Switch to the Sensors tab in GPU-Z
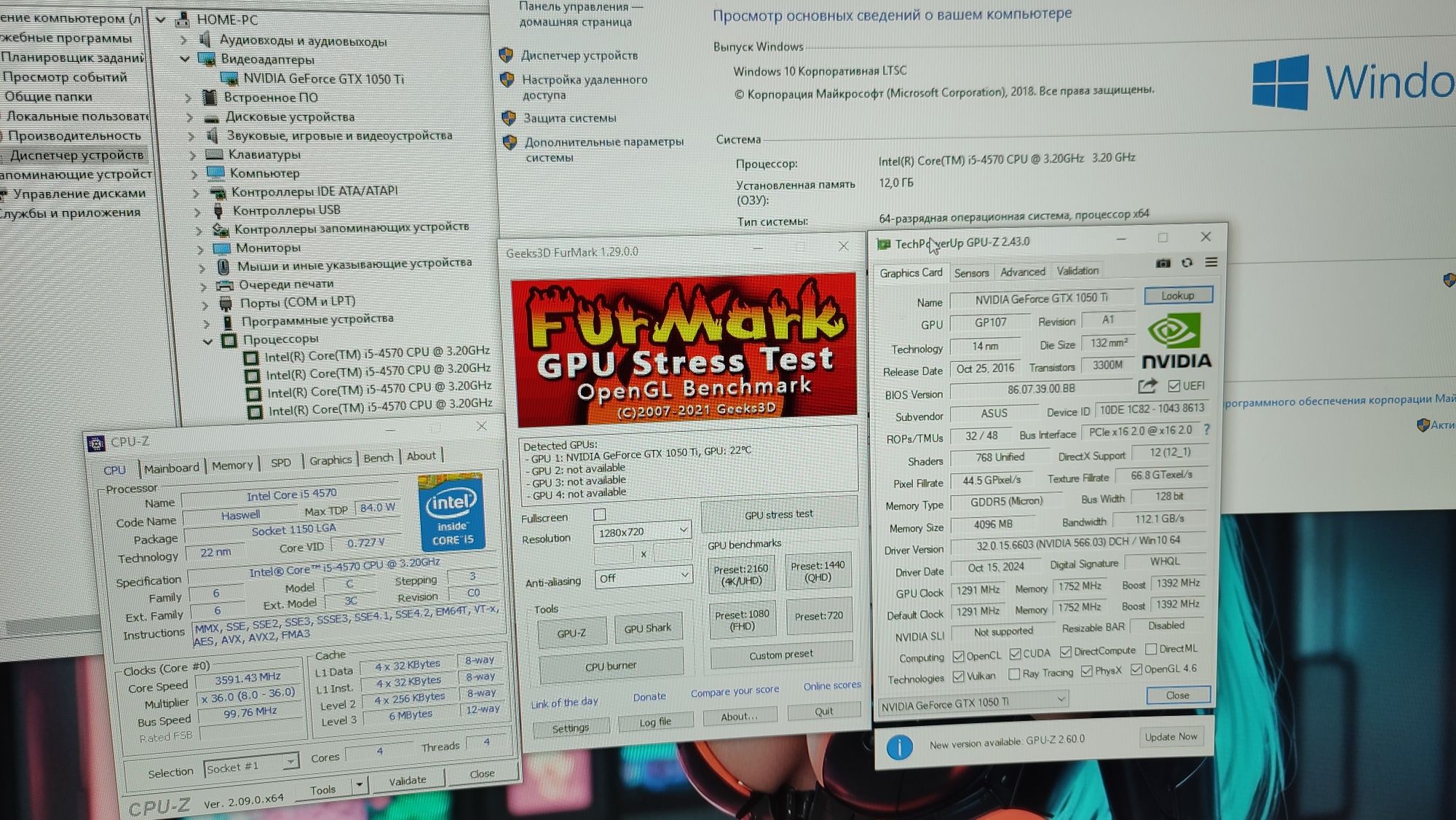 point(971,273)
